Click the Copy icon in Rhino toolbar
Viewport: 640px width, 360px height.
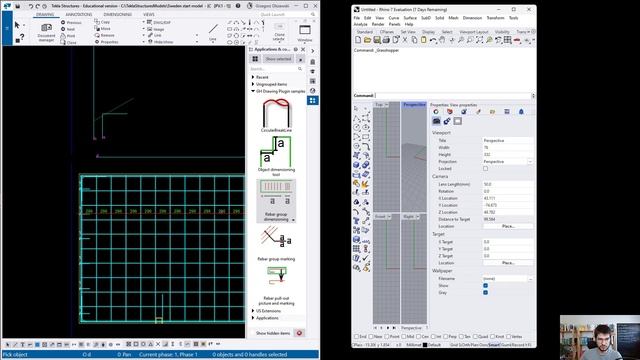[x=414, y=40]
